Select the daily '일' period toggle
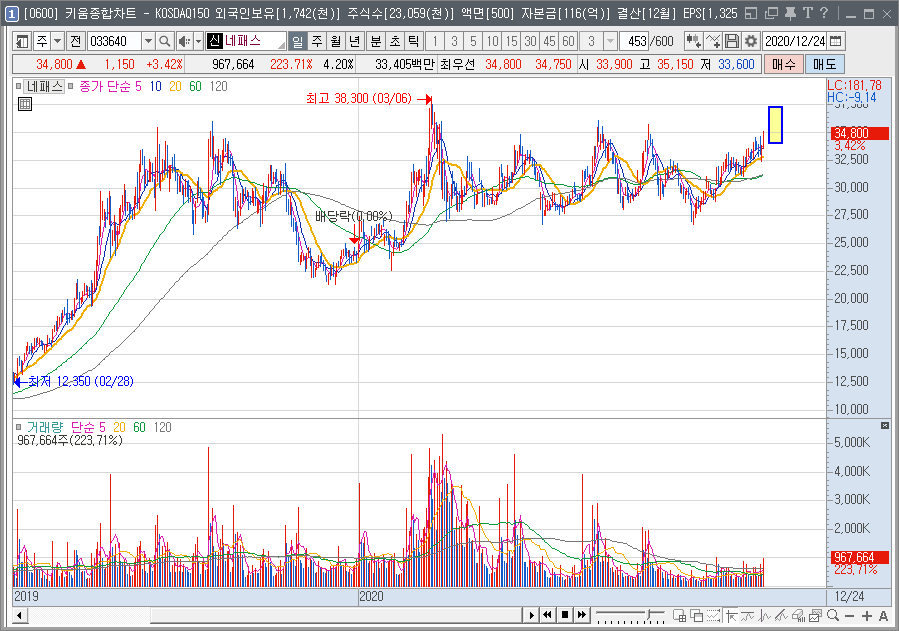This screenshot has height=631, width=899. tap(297, 41)
